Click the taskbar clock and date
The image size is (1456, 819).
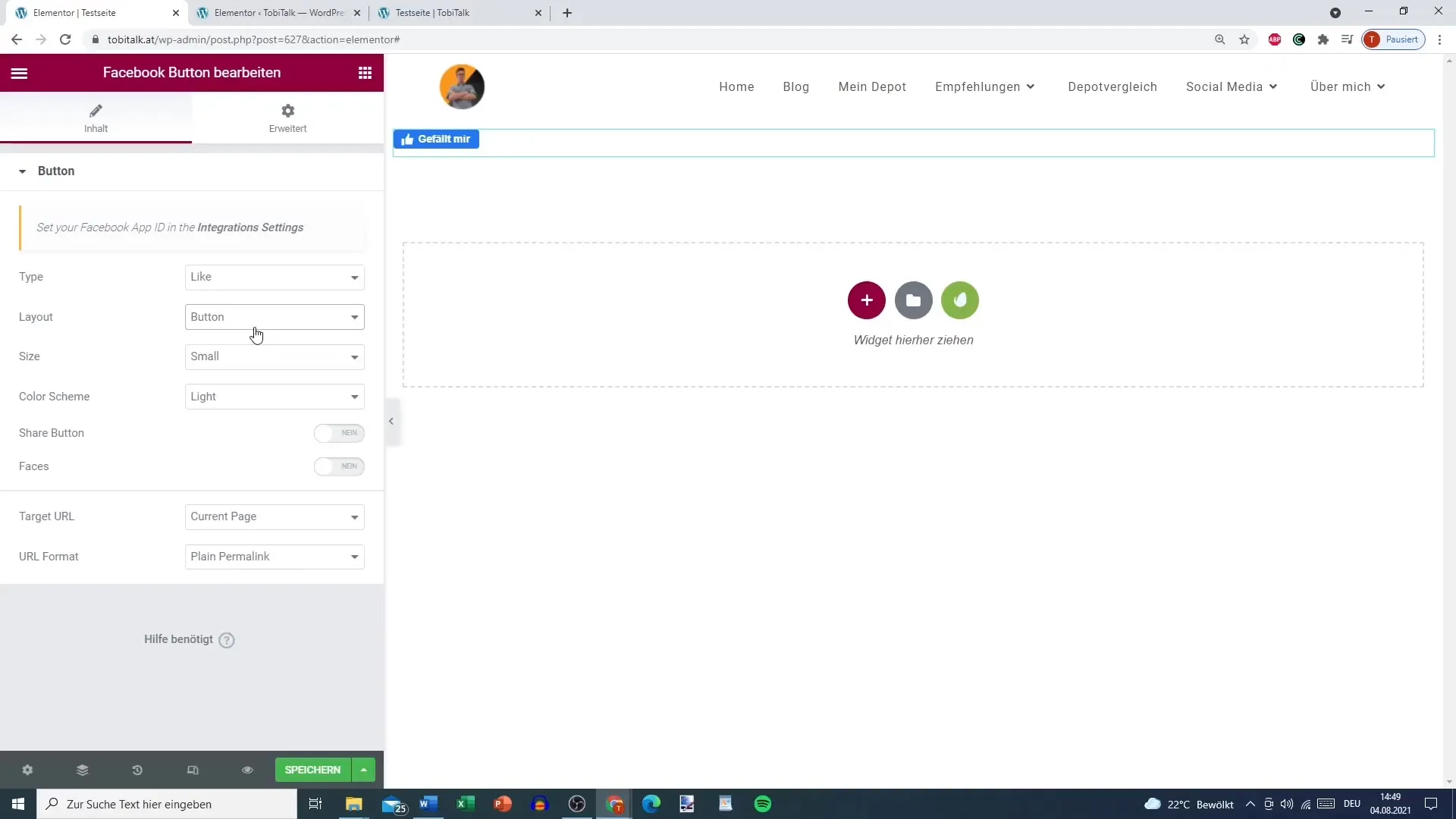pyautogui.click(x=1390, y=804)
